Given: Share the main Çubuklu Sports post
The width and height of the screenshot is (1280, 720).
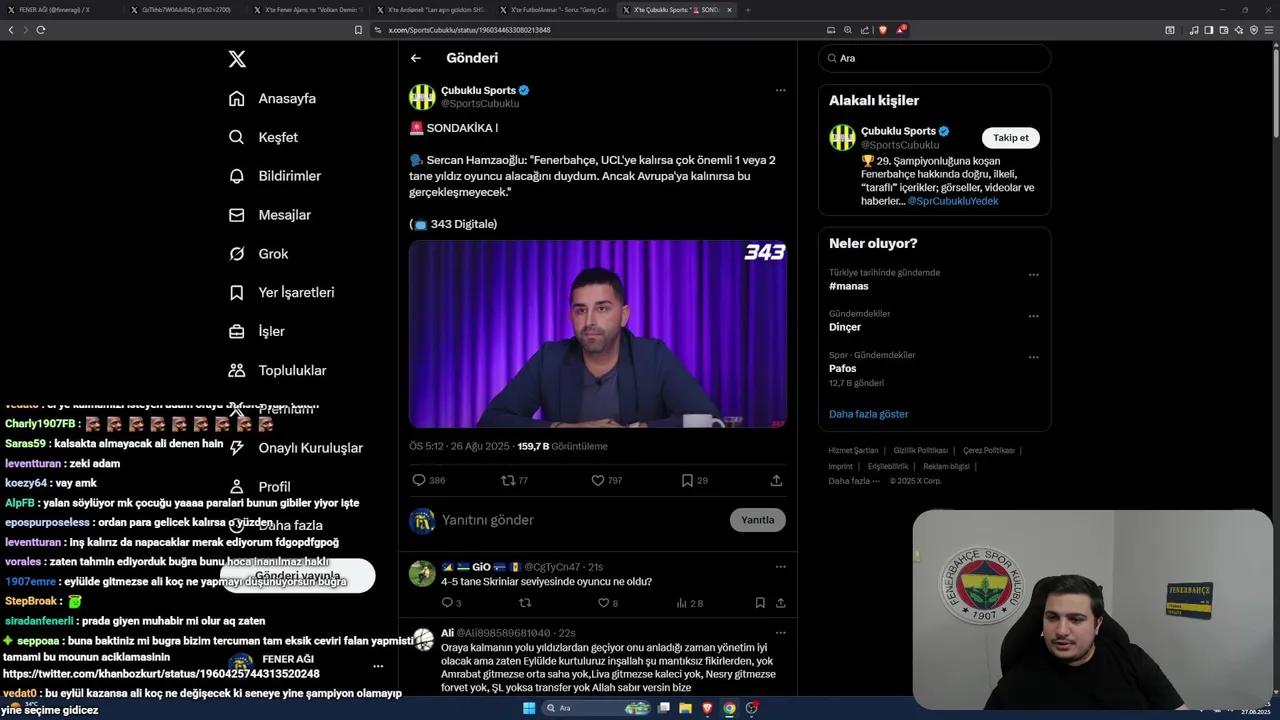Looking at the screenshot, I should click(776, 481).
